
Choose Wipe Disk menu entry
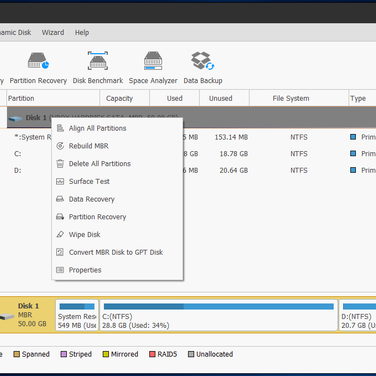(x=117, y=234)
